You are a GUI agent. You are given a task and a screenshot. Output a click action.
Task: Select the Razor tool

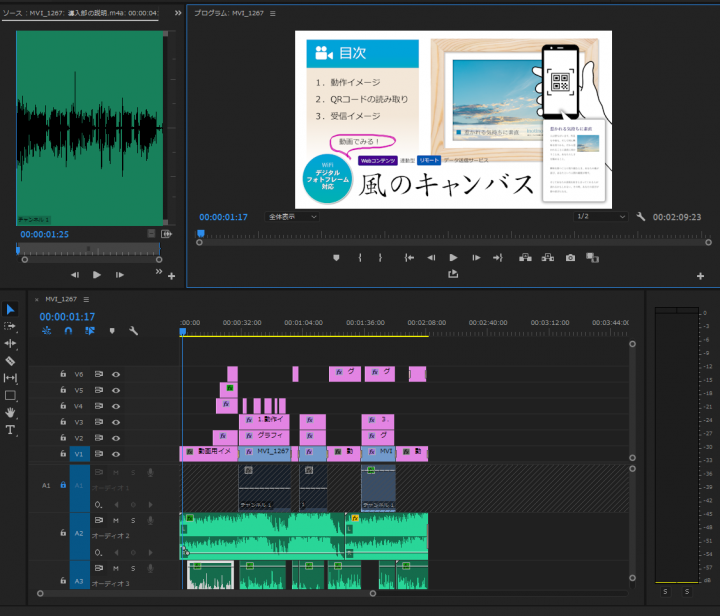pyautogui.click(x=10, y=361)
